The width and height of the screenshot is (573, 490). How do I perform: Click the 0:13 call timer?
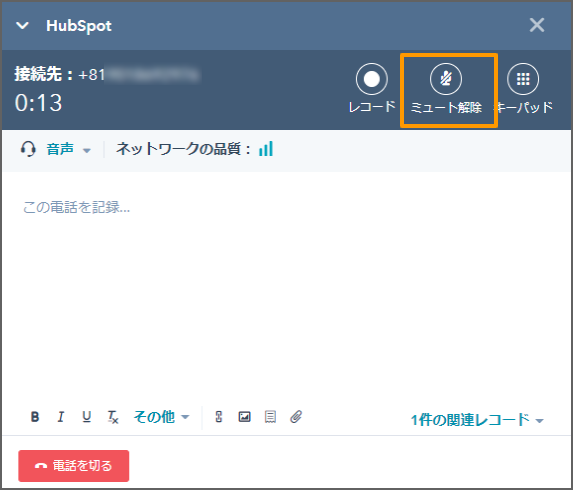38,103
